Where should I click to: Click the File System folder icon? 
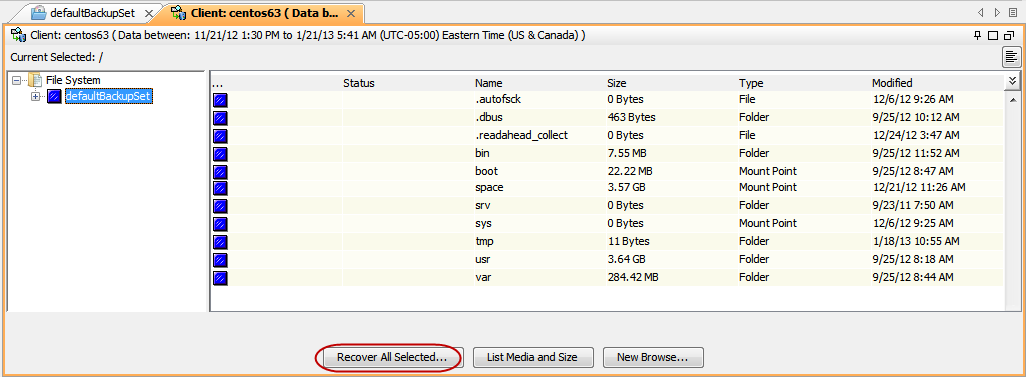pos(35,81)
